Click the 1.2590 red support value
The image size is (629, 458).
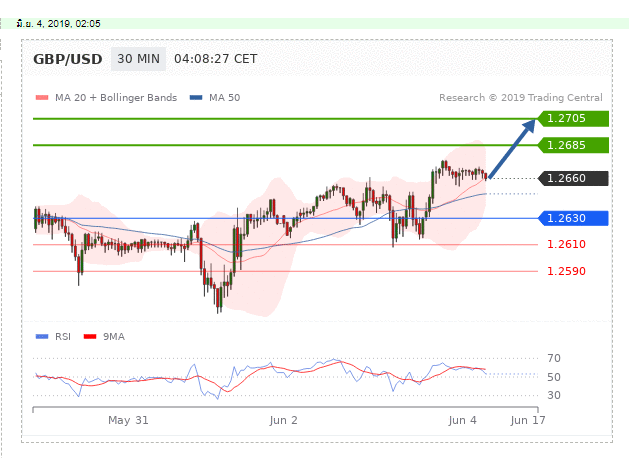point(566,271)
